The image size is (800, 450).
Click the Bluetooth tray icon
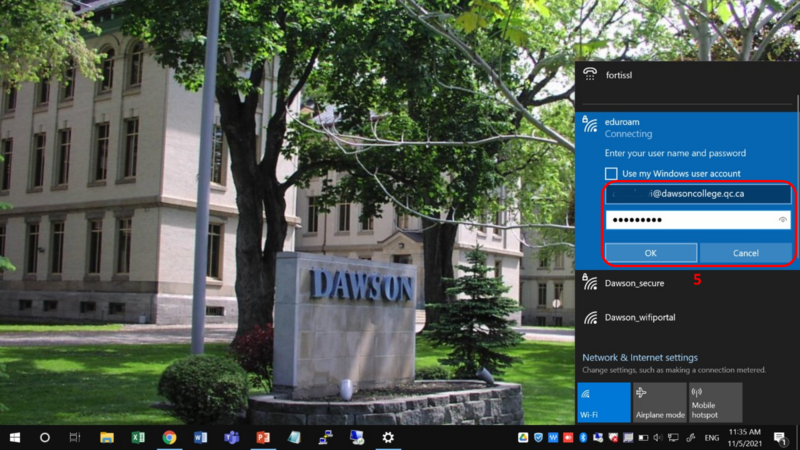click(583, 438)
